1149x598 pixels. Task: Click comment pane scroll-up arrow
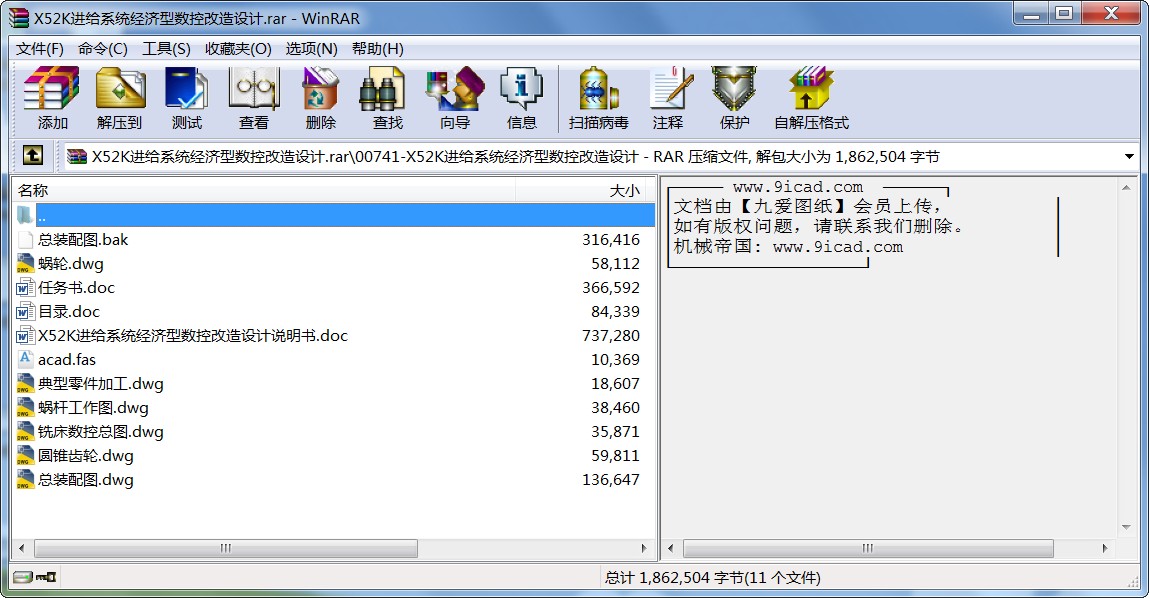tap(1126, 188)
